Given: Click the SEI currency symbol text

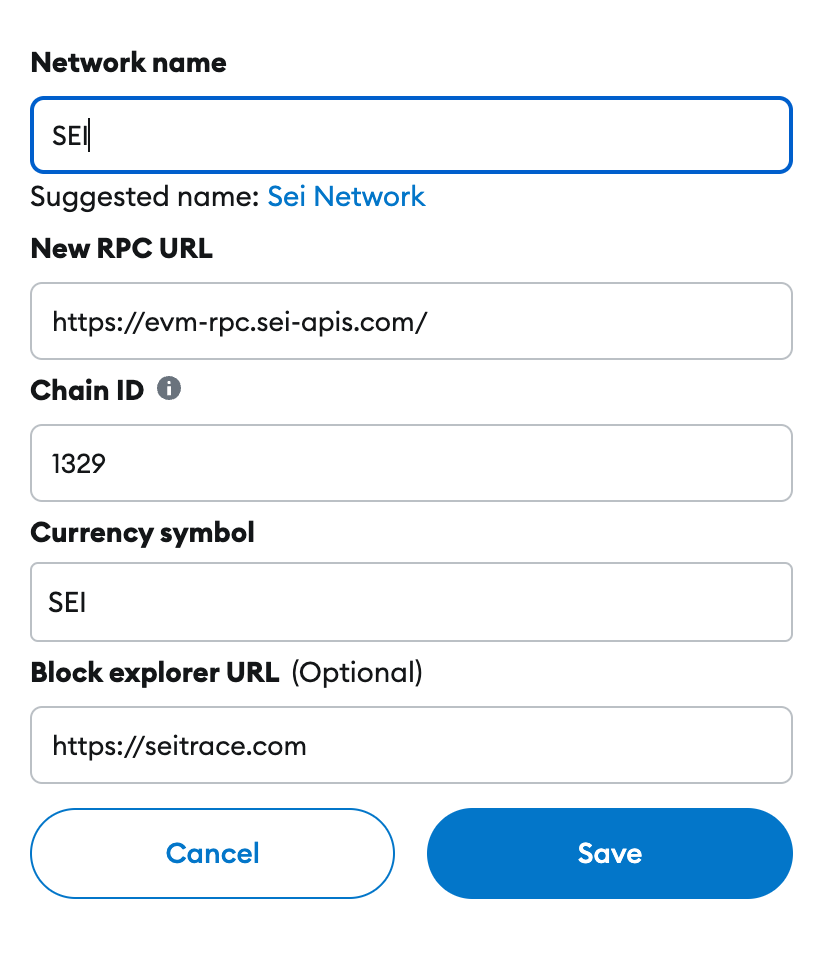Looking at the screenshot, I should click(68, 602).
